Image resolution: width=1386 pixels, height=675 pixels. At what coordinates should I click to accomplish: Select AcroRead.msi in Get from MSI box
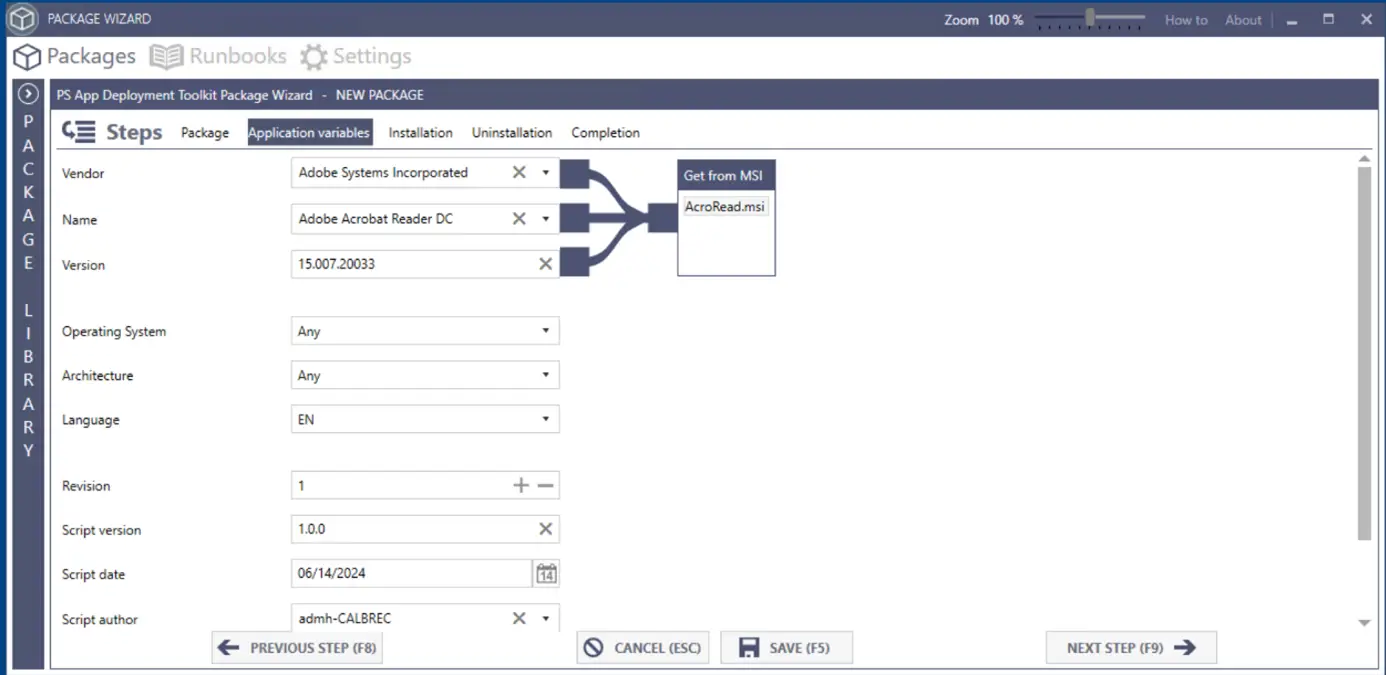pyautogui.click(x=725, y=206)
